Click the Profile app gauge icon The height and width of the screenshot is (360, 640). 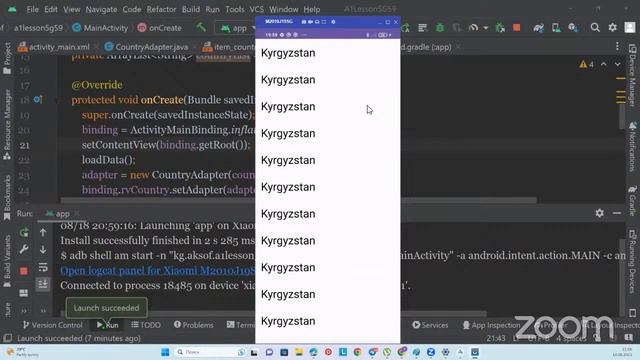(x=473, y=27)
